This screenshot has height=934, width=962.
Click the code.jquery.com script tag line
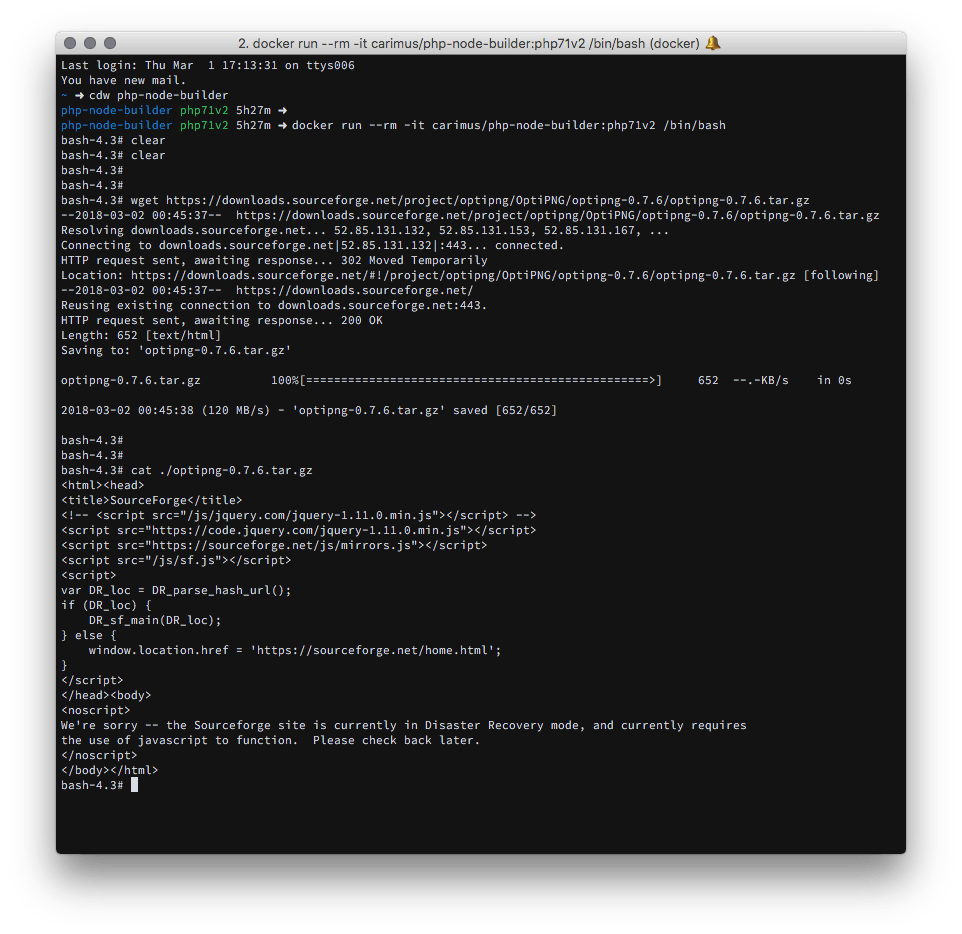tap(298, 530)
